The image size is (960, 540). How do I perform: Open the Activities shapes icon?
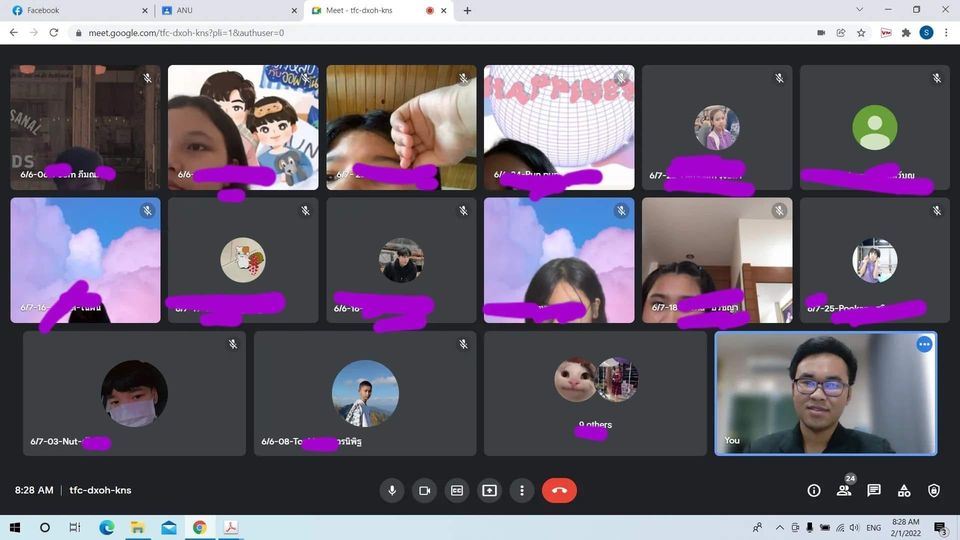point(904,490)
